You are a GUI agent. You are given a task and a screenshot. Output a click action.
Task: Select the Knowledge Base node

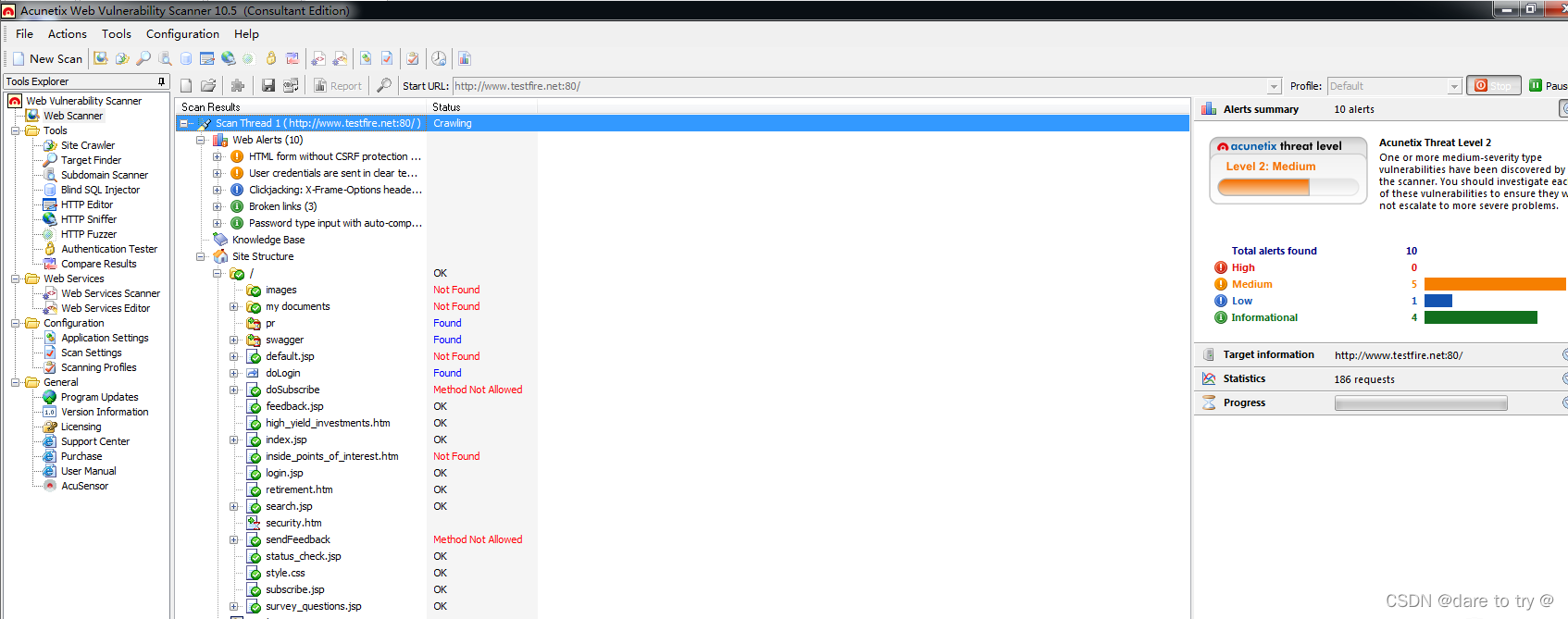coord(268,240)
